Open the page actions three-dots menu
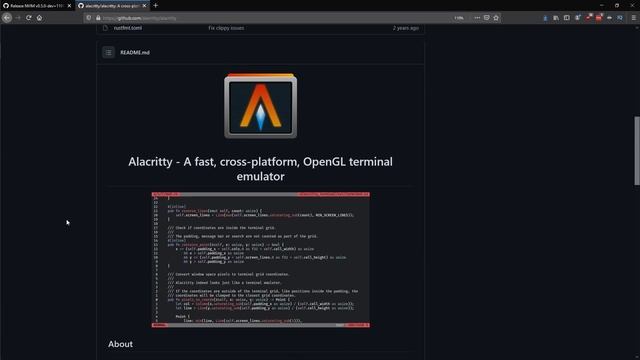This screenshot has height=360, width=640. click(477, 18)
